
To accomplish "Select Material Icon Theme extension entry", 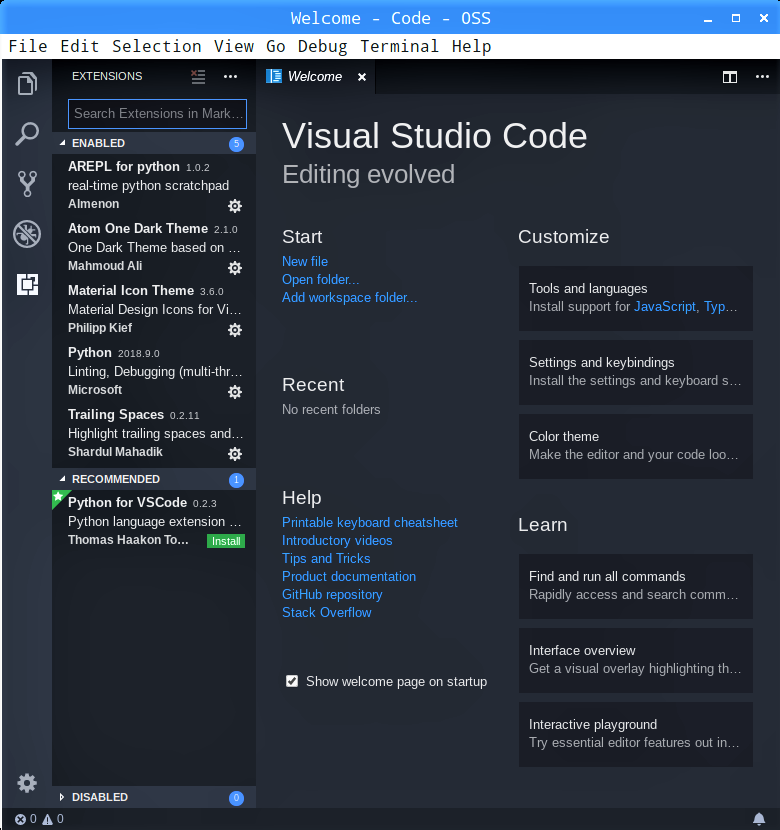I will pos(153,309).
